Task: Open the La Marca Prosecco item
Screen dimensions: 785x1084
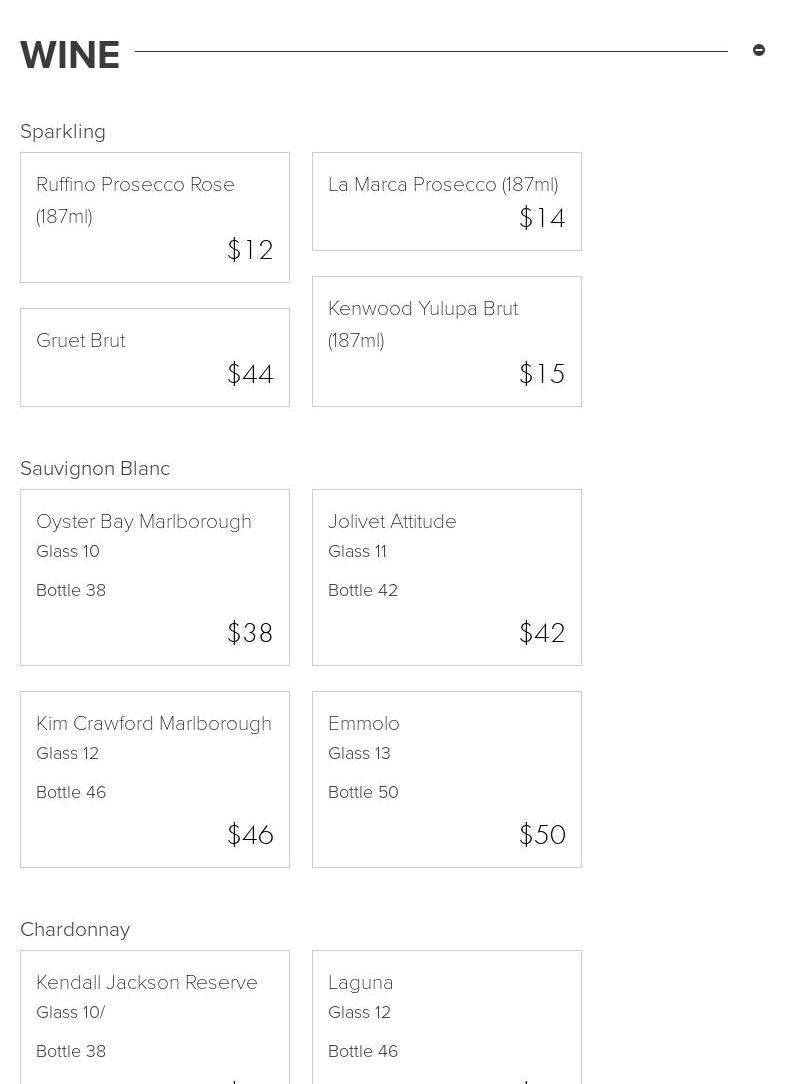Action: click(443, 185)
